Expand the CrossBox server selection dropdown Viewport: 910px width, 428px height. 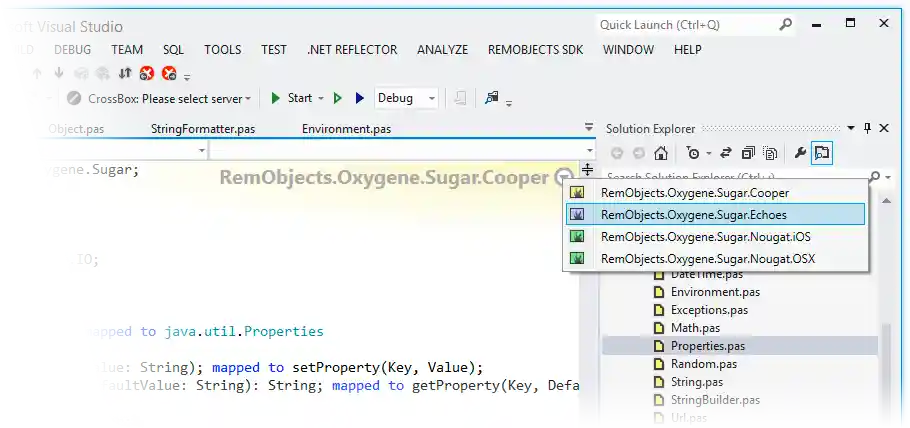point(249,98)
